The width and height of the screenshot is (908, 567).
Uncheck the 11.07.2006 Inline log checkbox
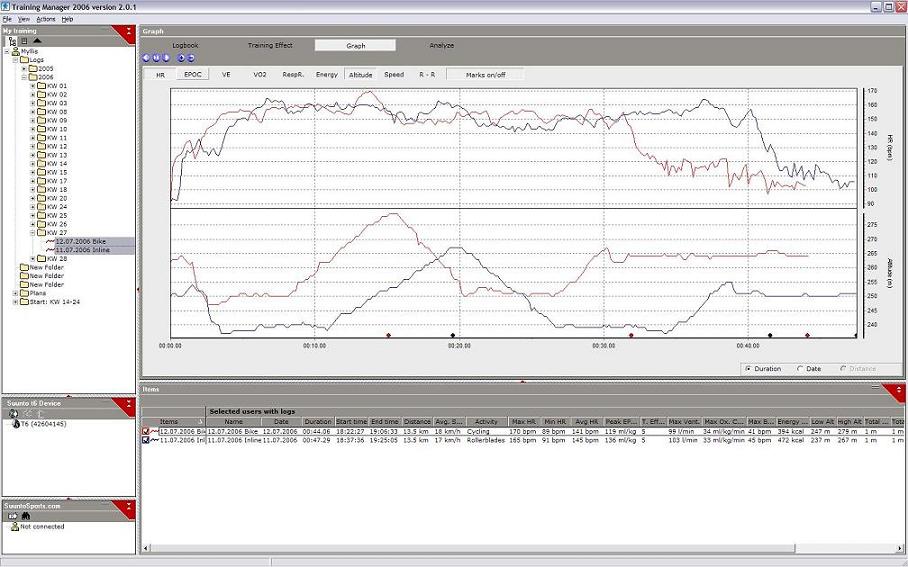(x=146, y=440)
